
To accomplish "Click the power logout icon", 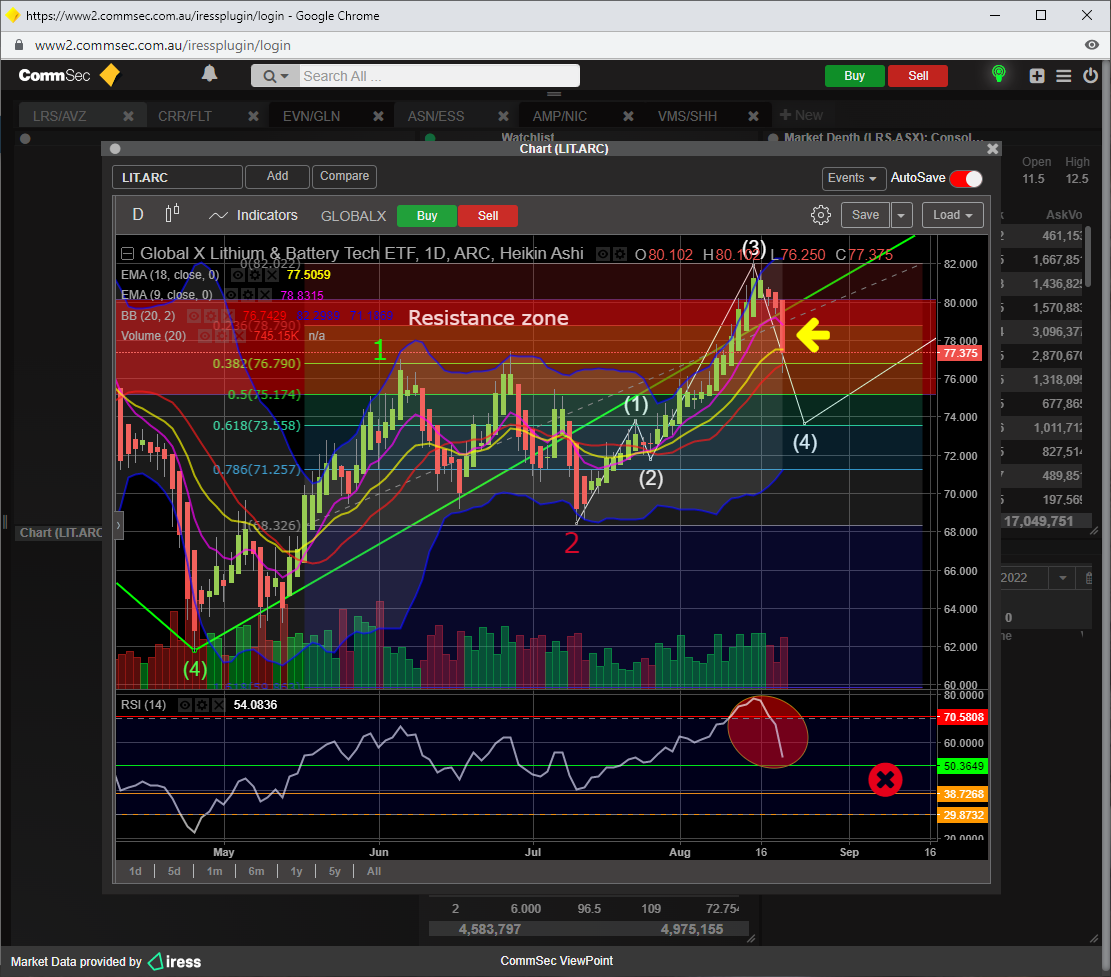I will point(1089,76).
